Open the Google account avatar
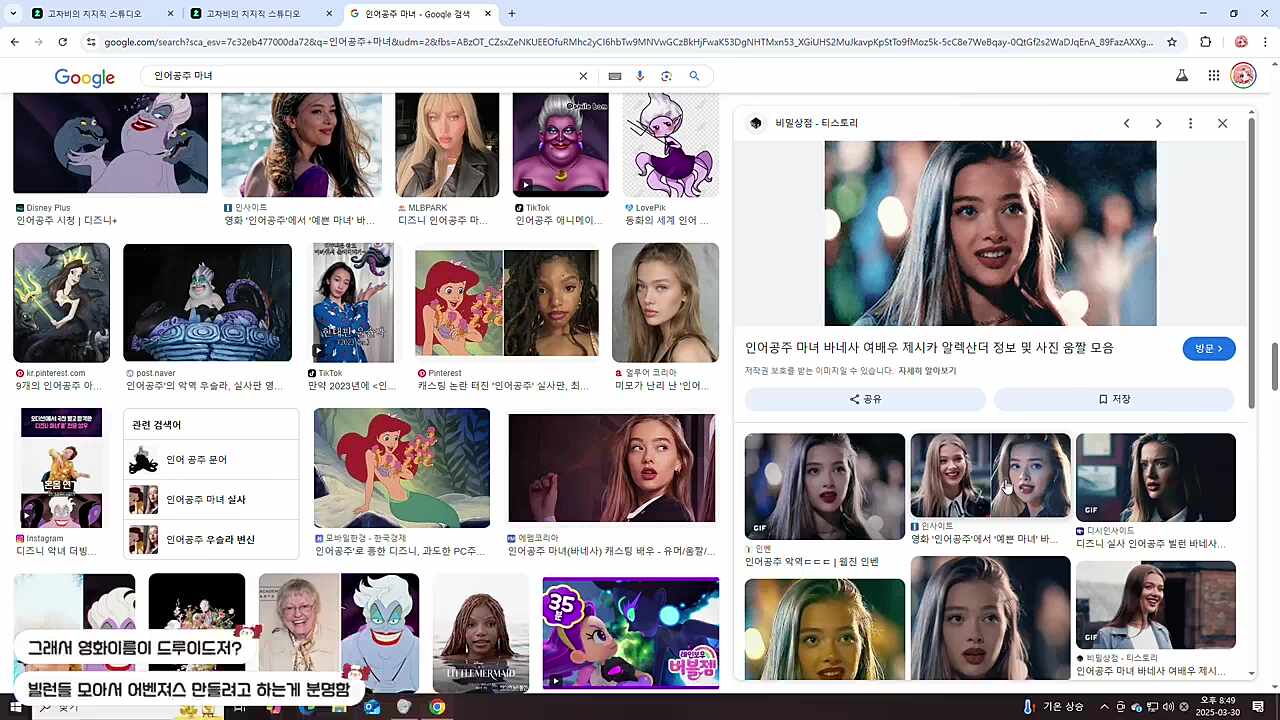 1243,76
